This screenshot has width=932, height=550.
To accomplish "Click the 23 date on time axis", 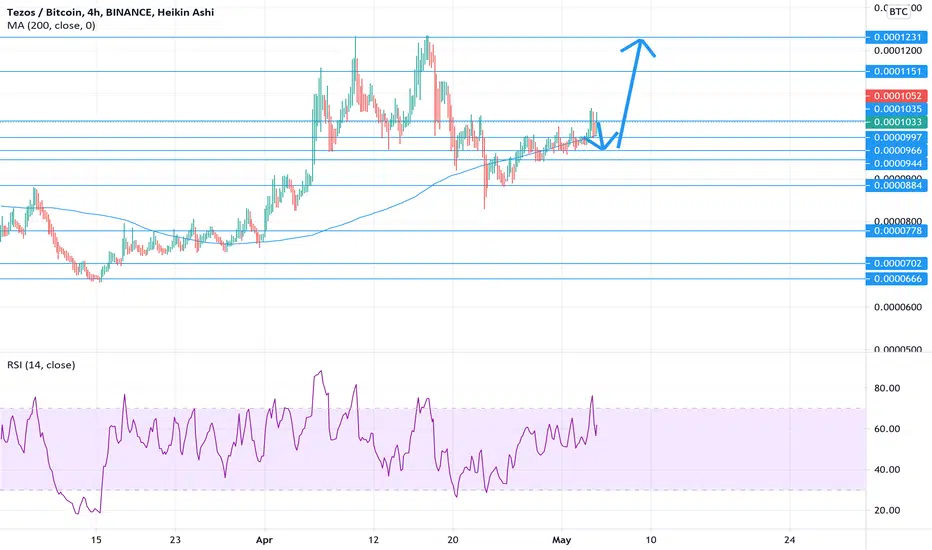I will point(175,540).
